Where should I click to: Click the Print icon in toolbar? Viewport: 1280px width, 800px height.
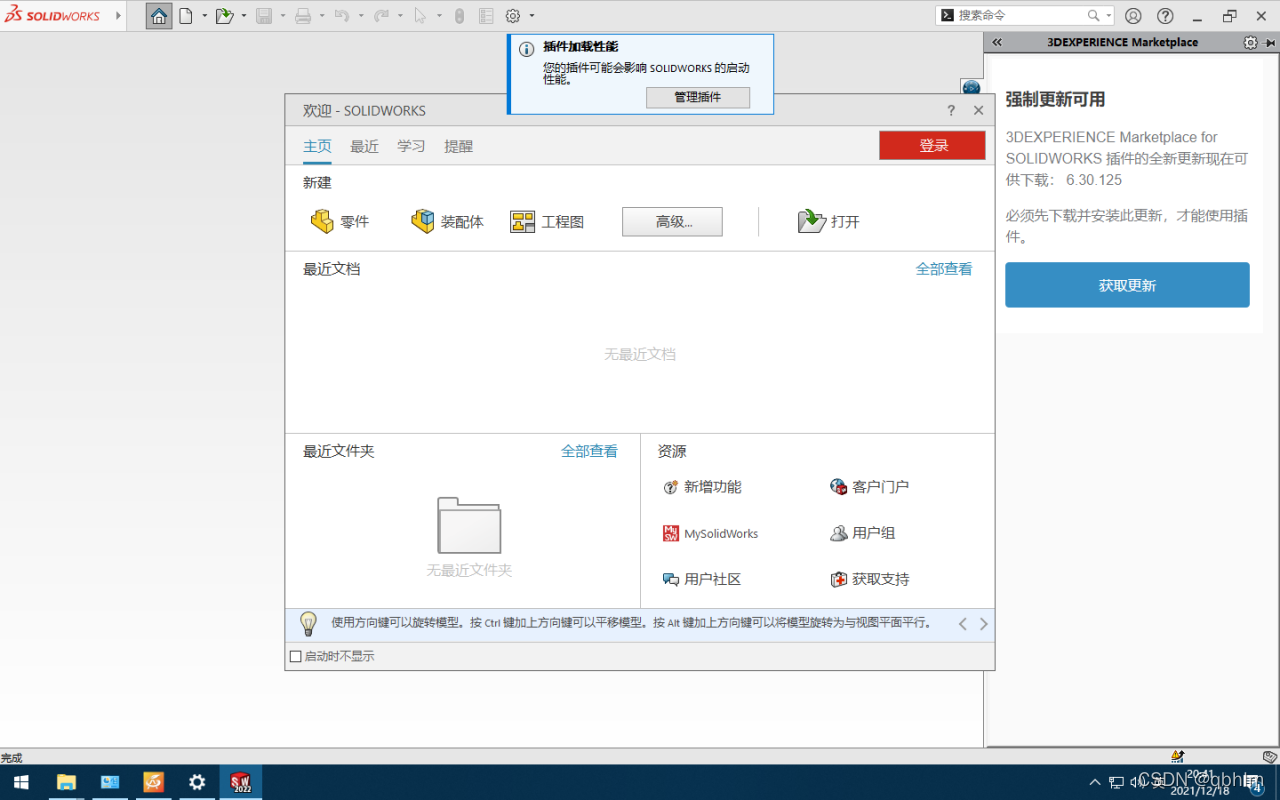(x=303, y=16)
